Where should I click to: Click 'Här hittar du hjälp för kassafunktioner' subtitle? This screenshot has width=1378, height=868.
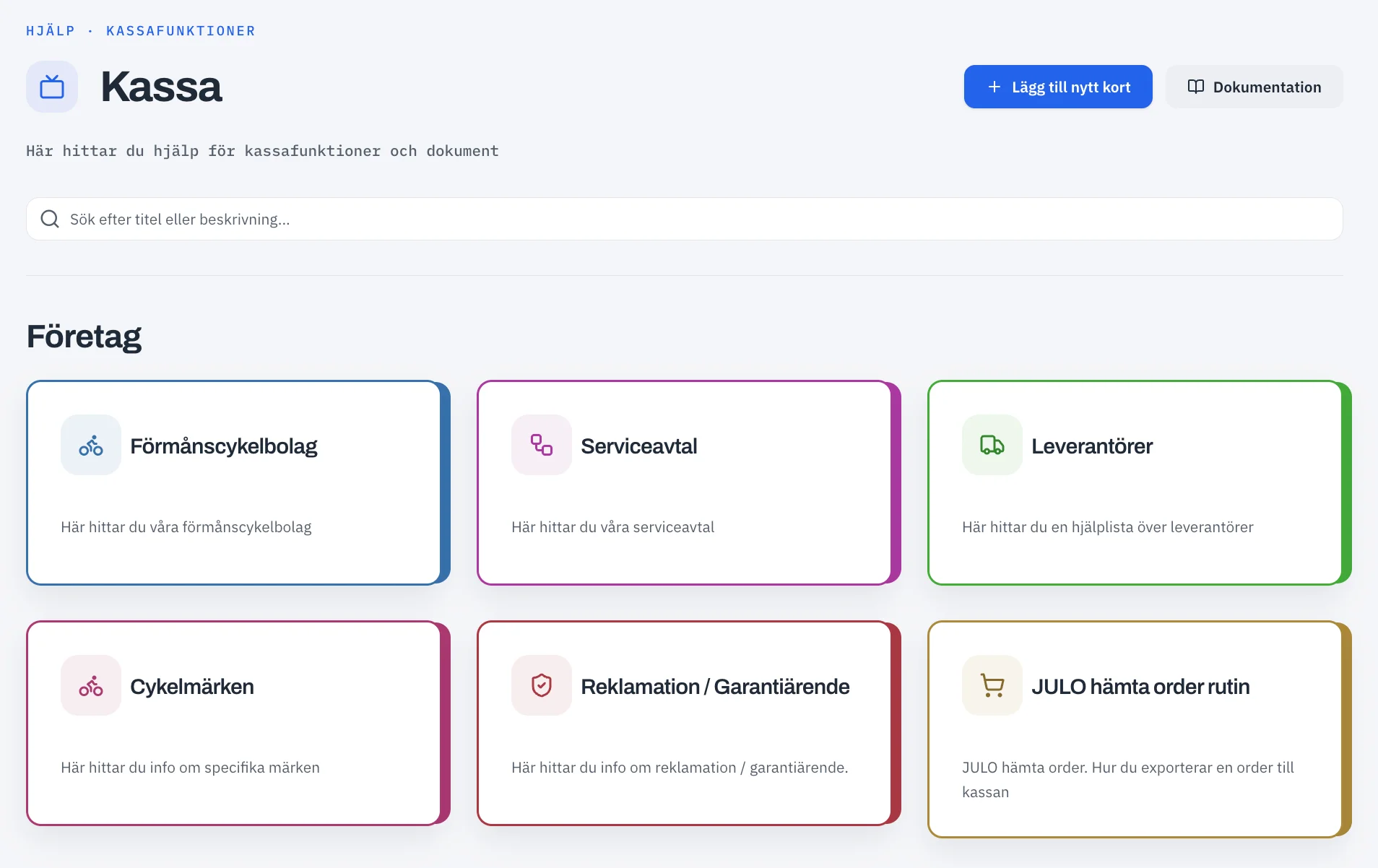(262, 151)
